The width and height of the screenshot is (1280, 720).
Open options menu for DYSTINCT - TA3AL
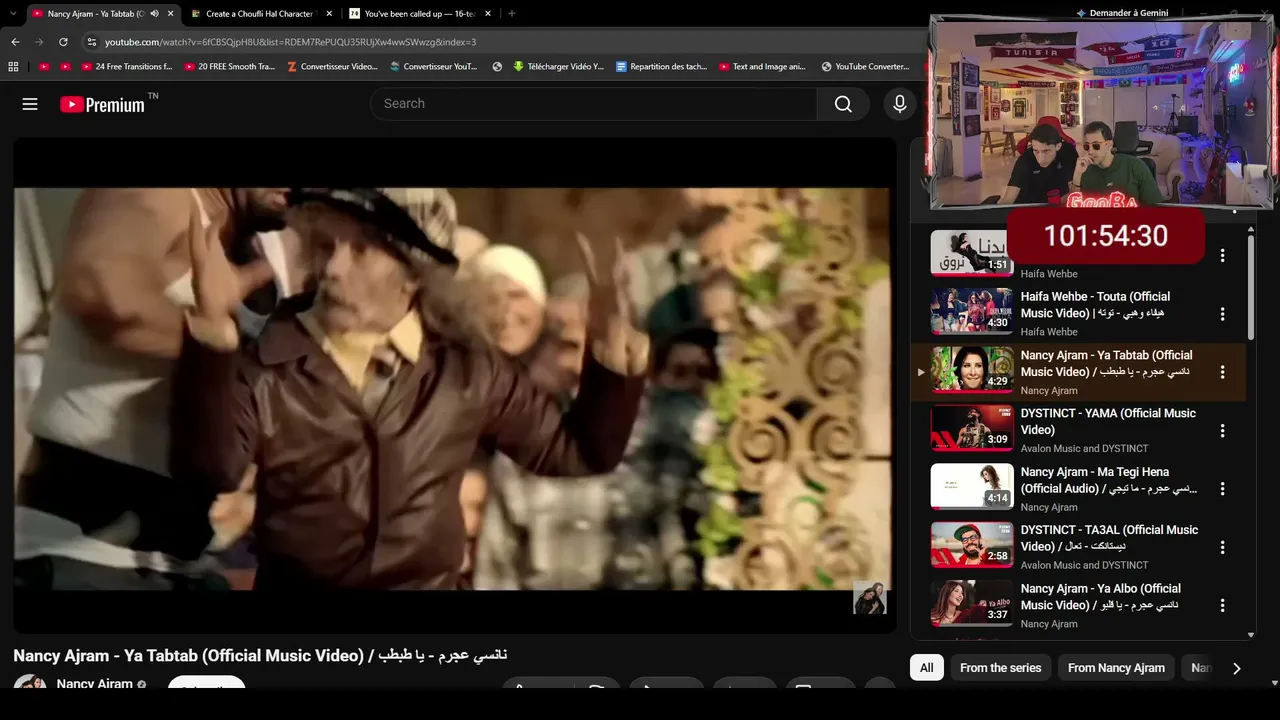point(1222,548)
